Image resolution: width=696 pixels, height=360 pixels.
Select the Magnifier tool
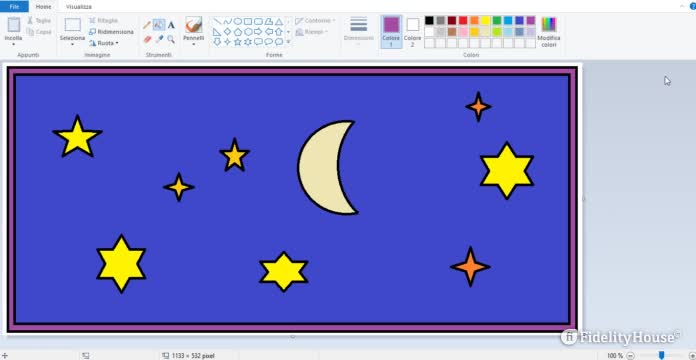171,40
